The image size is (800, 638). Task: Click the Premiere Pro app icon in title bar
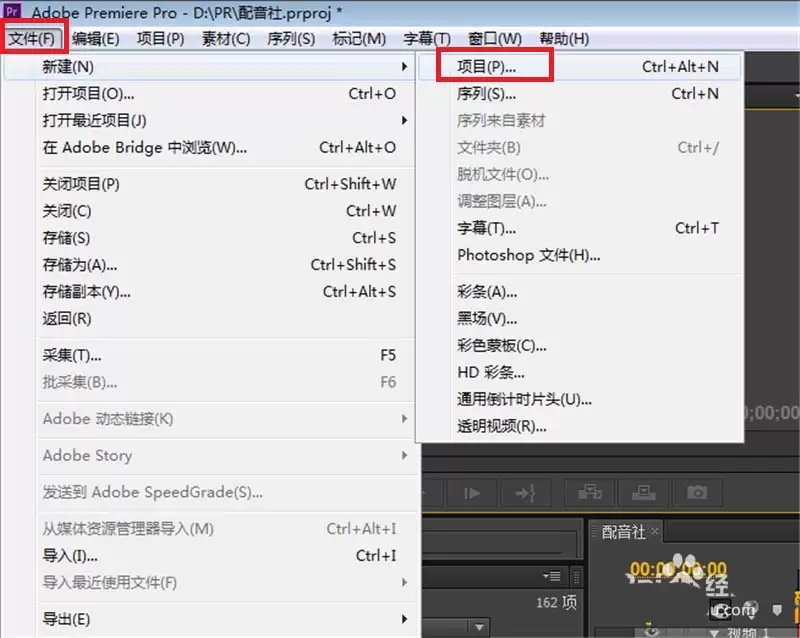click(x=11, y=10)
